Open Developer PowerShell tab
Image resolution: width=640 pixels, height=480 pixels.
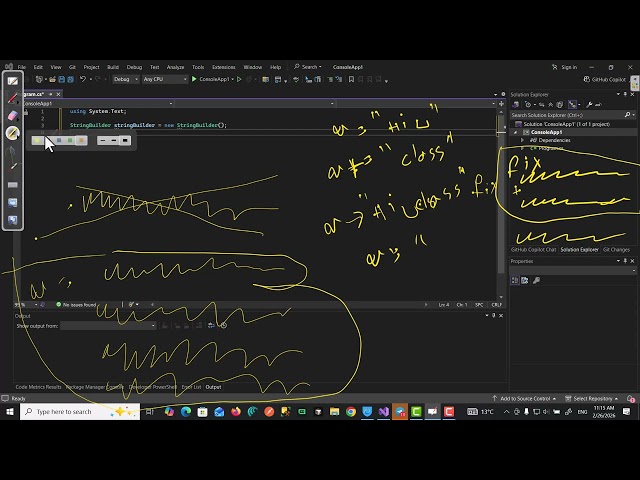(153, 387)
